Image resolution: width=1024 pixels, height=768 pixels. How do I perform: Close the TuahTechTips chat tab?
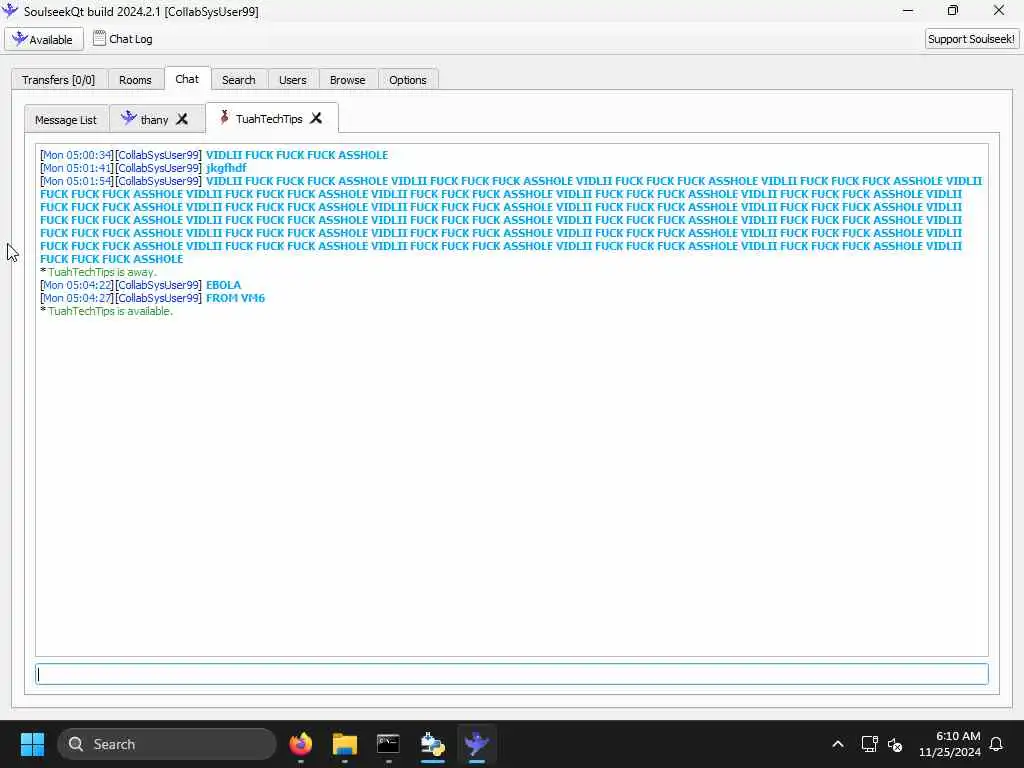click(316, 118)
